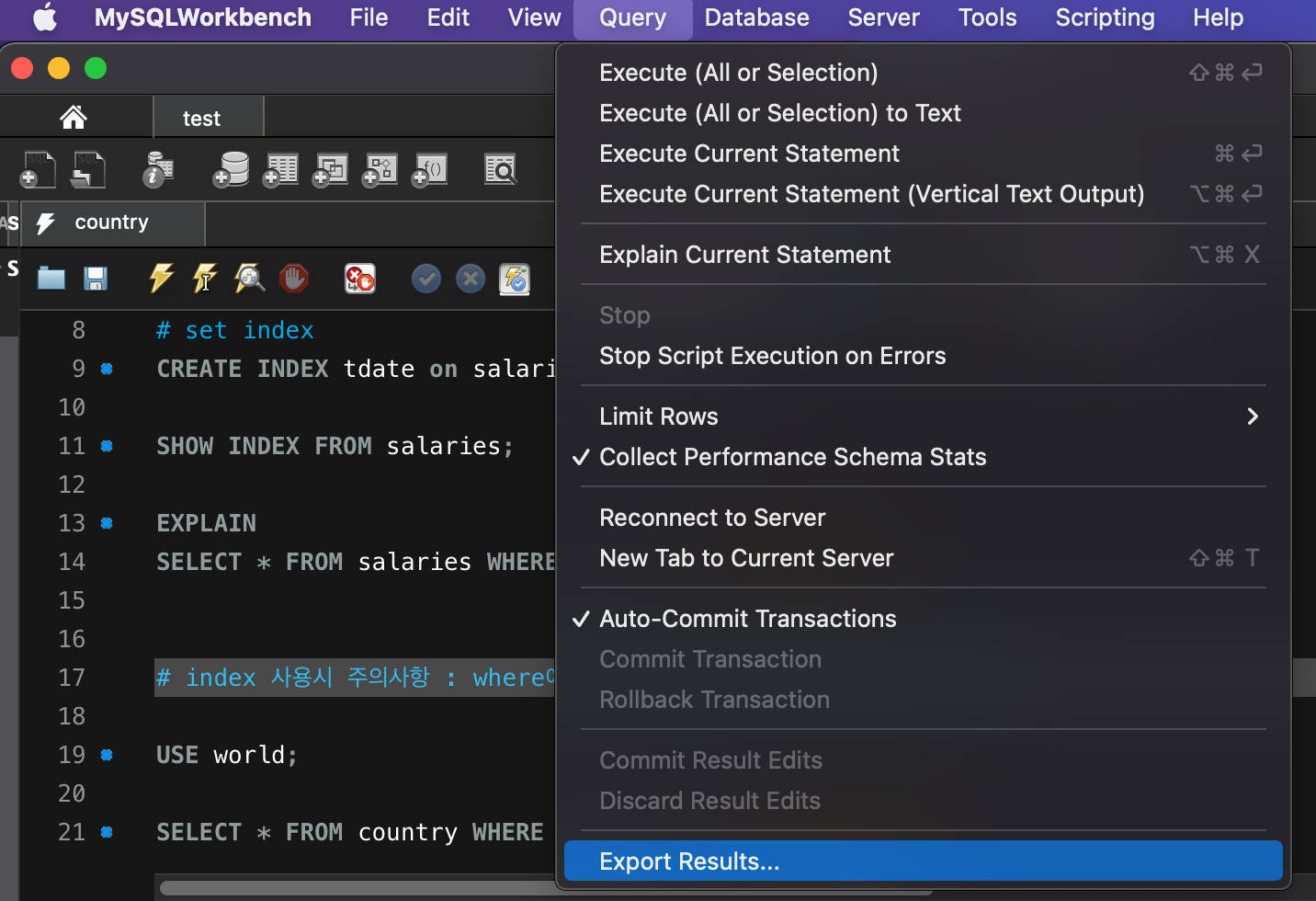The image size is (1316, 901).
Task: Click line 19 statement marker dot
Action: pos(107,755)
